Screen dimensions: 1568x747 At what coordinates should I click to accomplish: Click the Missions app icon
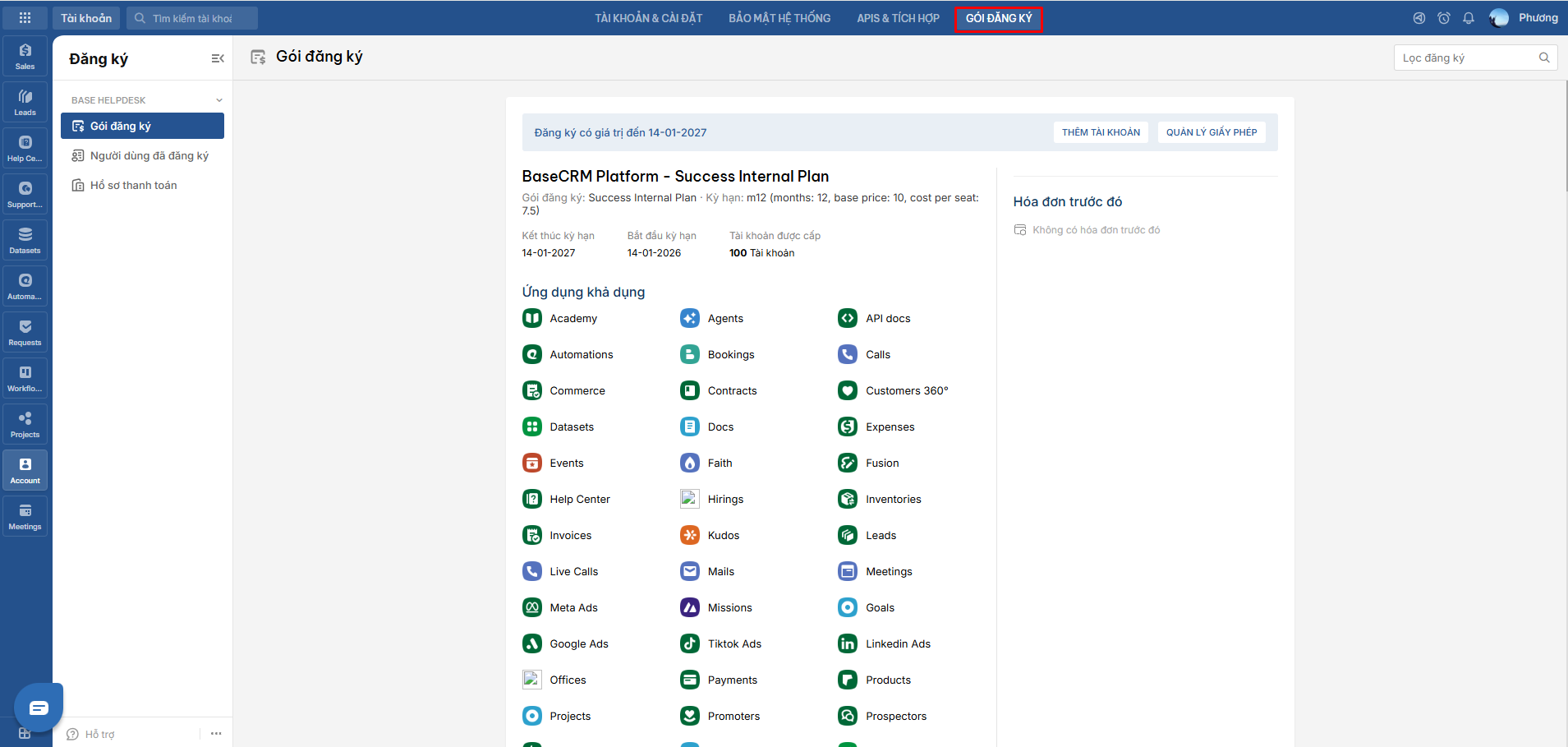[x=690, y=607]
